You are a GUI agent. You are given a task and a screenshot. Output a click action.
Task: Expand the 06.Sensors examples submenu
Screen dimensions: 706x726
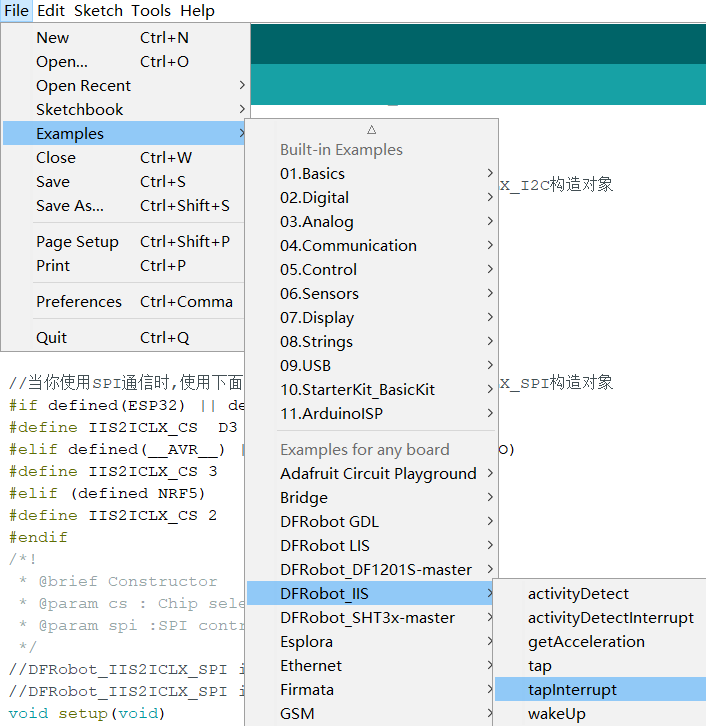[x=319, y=294]
